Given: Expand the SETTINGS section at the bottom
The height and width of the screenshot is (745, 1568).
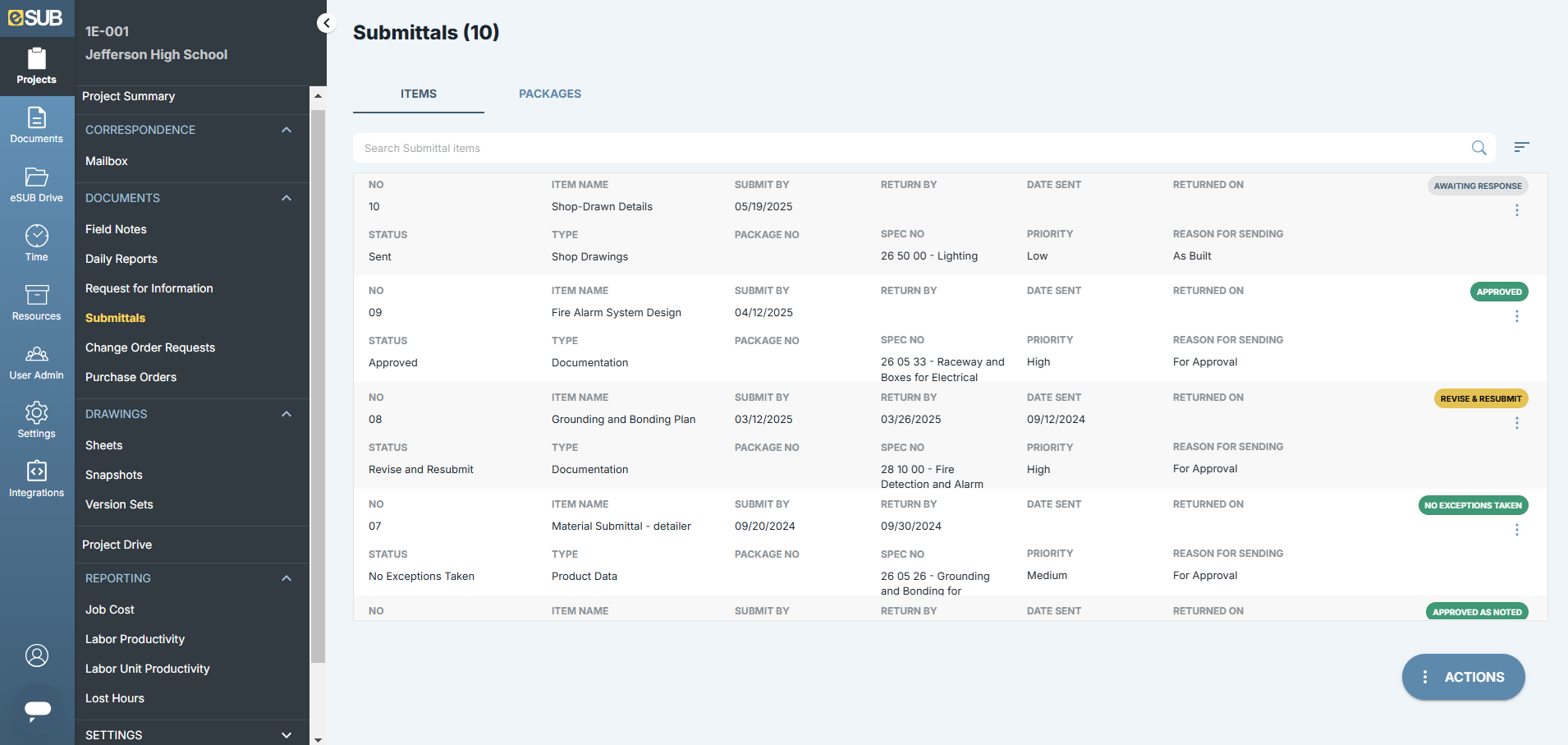Looking at the screenshot, I should [x=287, y=734].
